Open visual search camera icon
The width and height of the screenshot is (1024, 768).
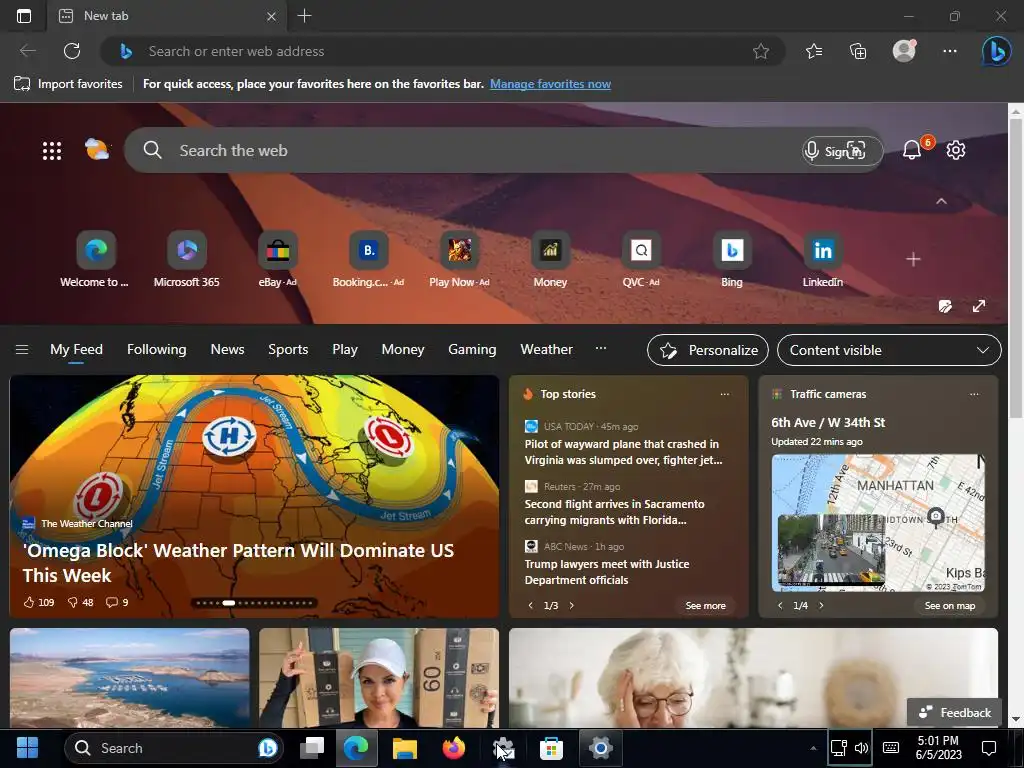coord(856,150)
